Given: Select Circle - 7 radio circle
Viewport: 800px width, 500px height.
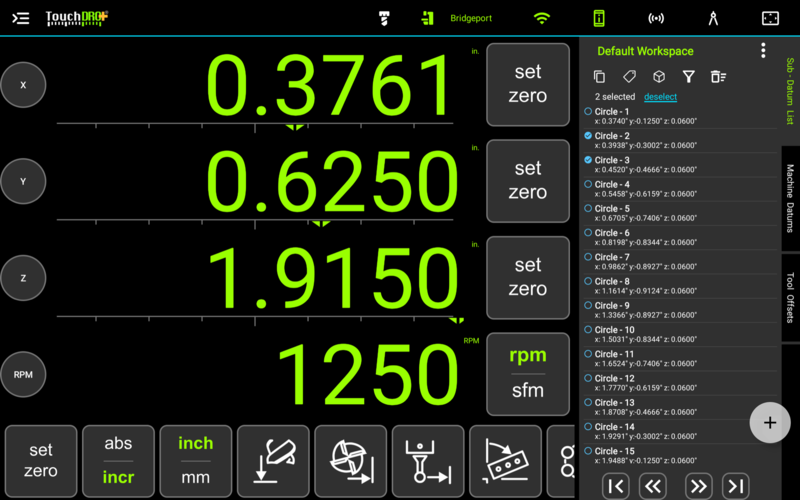Looking at the screenshot, I should [588, 257].
